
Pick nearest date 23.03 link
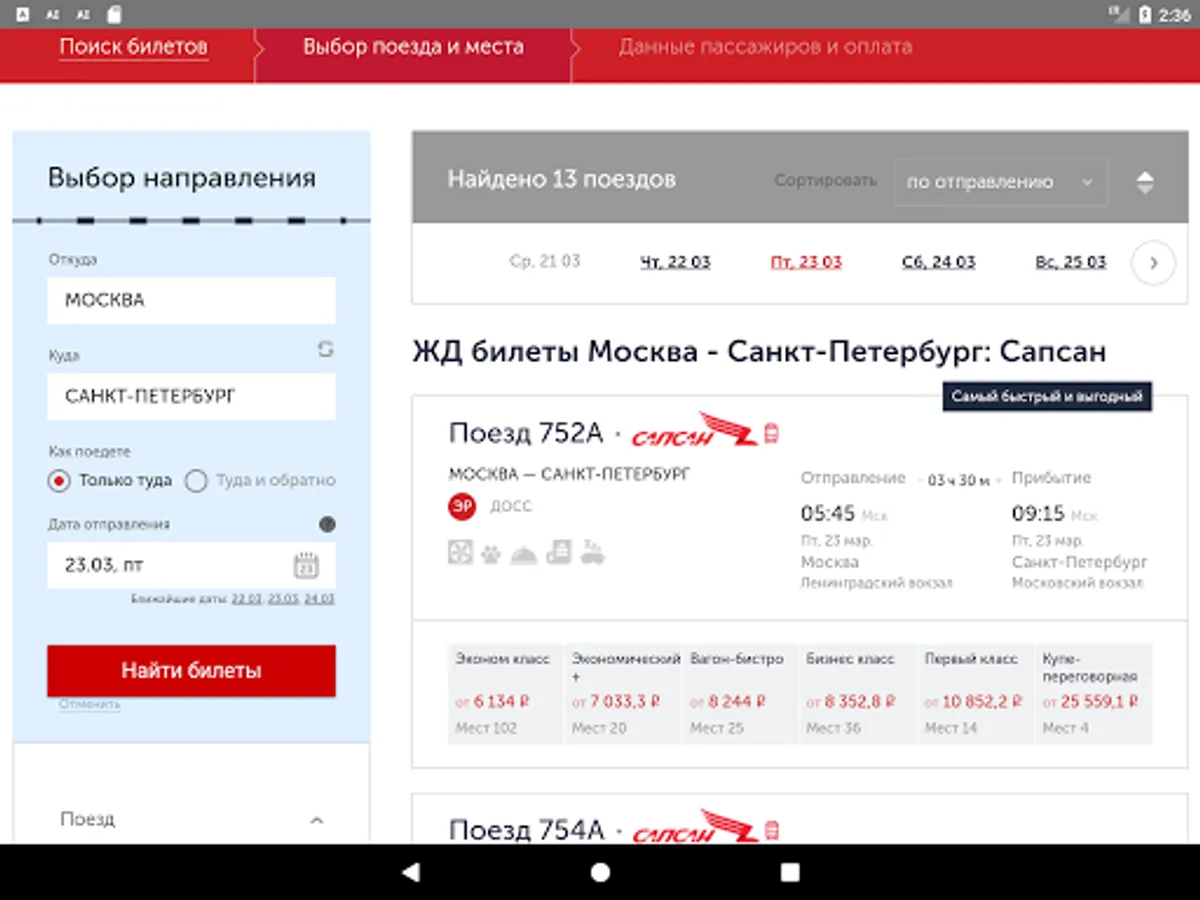tap(283, 599)
